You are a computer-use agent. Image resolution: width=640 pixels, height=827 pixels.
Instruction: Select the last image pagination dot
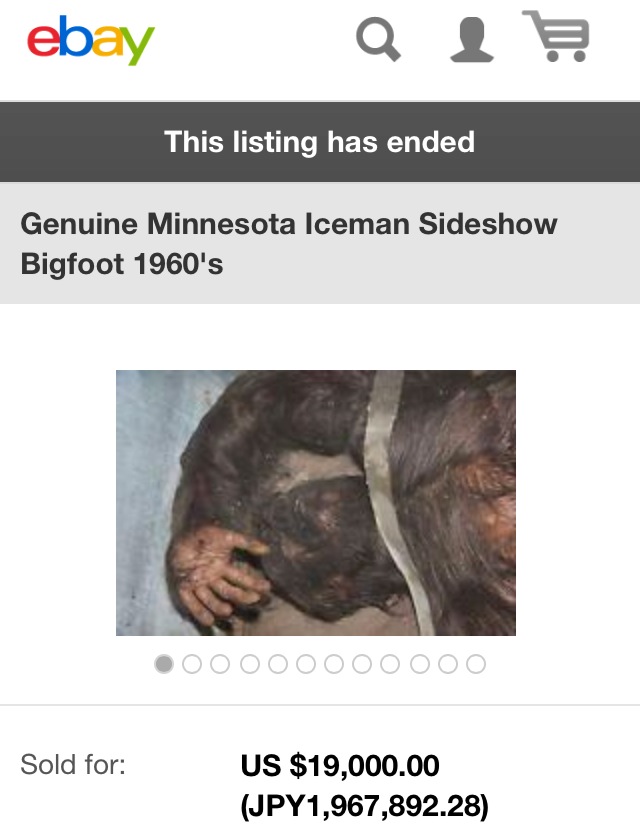[x=476, y=663]
